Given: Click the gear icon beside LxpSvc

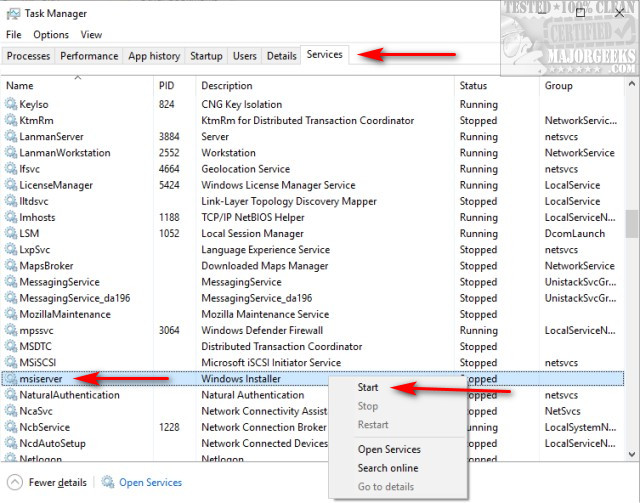Looking at the screenshot, I should [x=11, y=249].
